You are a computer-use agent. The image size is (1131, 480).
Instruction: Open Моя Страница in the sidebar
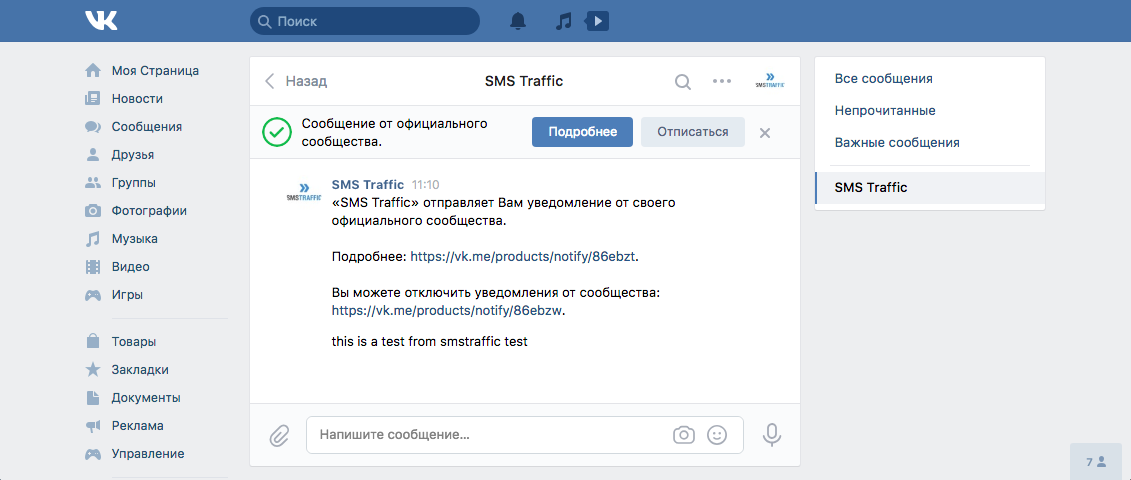click(x=155, y=71)
